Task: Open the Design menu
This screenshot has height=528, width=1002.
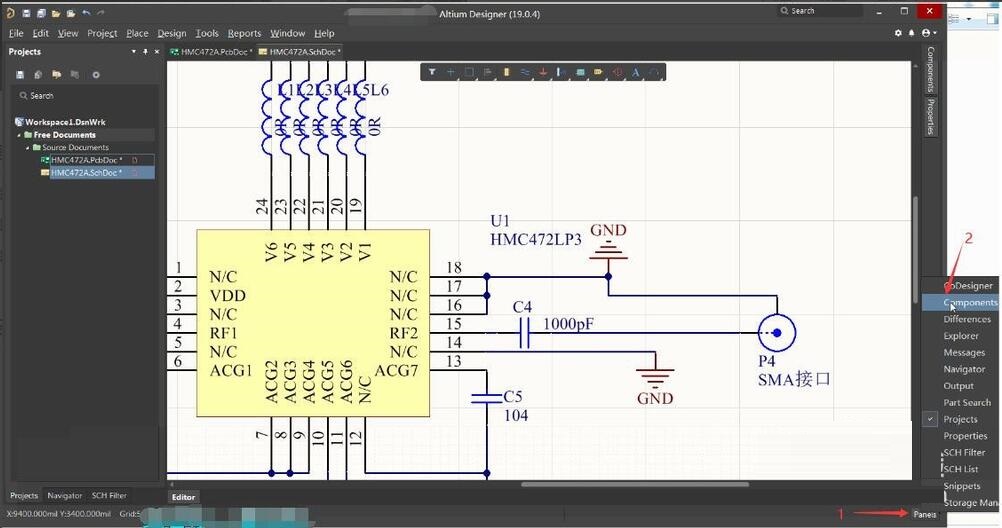Action: [171, 33]
